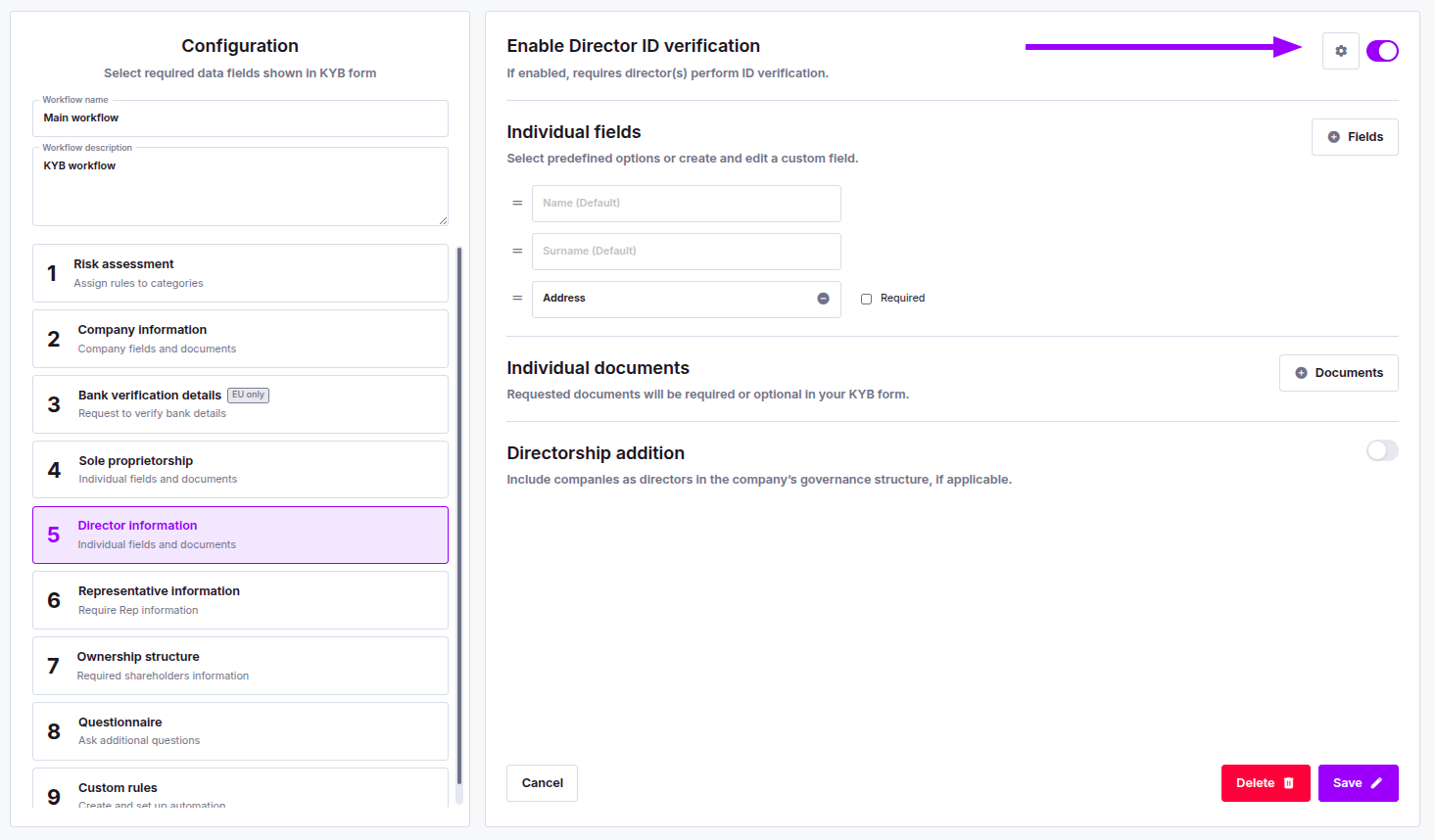The image size is (1435, 840).
Task: Click the steps list vertical scrollbar
Action: tap(459, 516)
